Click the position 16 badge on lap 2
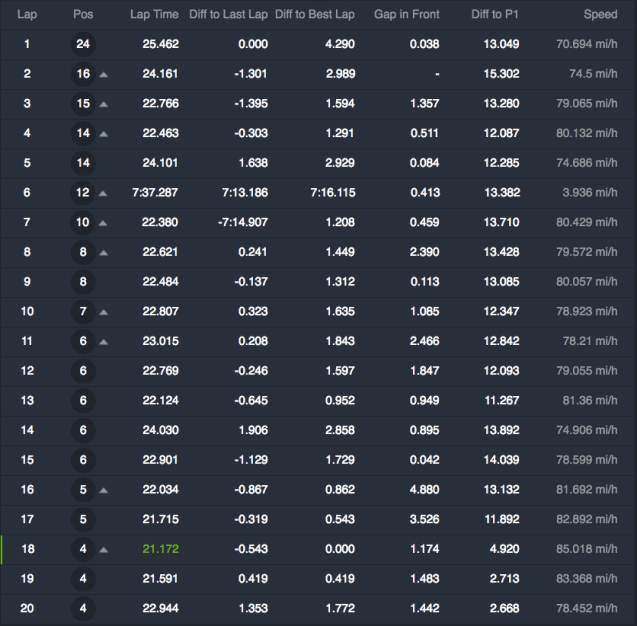This screenshot has width=637, height=626. point(83,74)
